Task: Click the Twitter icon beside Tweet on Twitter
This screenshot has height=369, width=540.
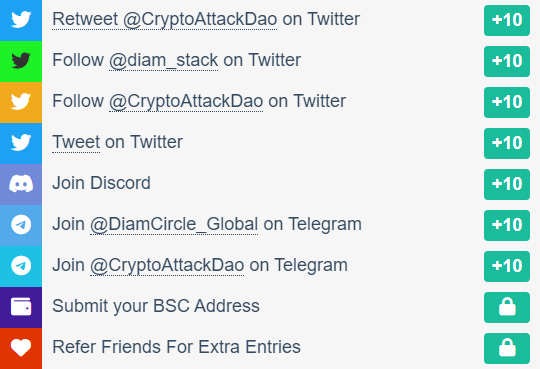Action: pyautogui.click(x=21, y=143)
